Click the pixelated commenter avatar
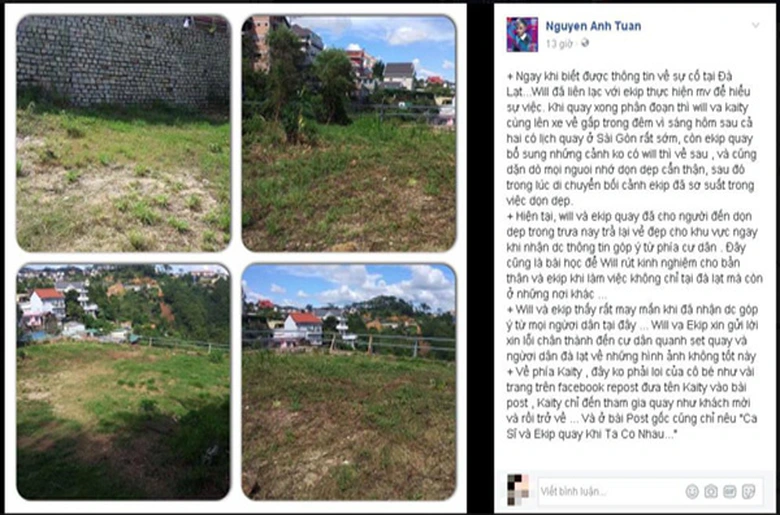780x515 pixels. 518,490
